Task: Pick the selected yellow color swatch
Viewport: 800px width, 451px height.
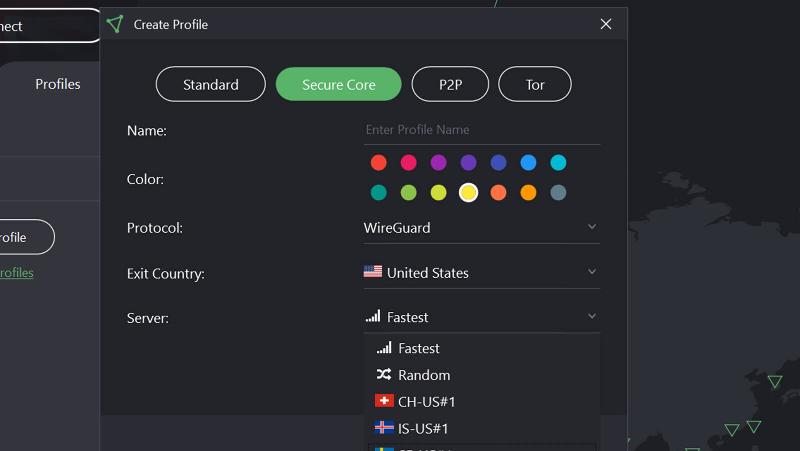Action: (x=468, y=192)
